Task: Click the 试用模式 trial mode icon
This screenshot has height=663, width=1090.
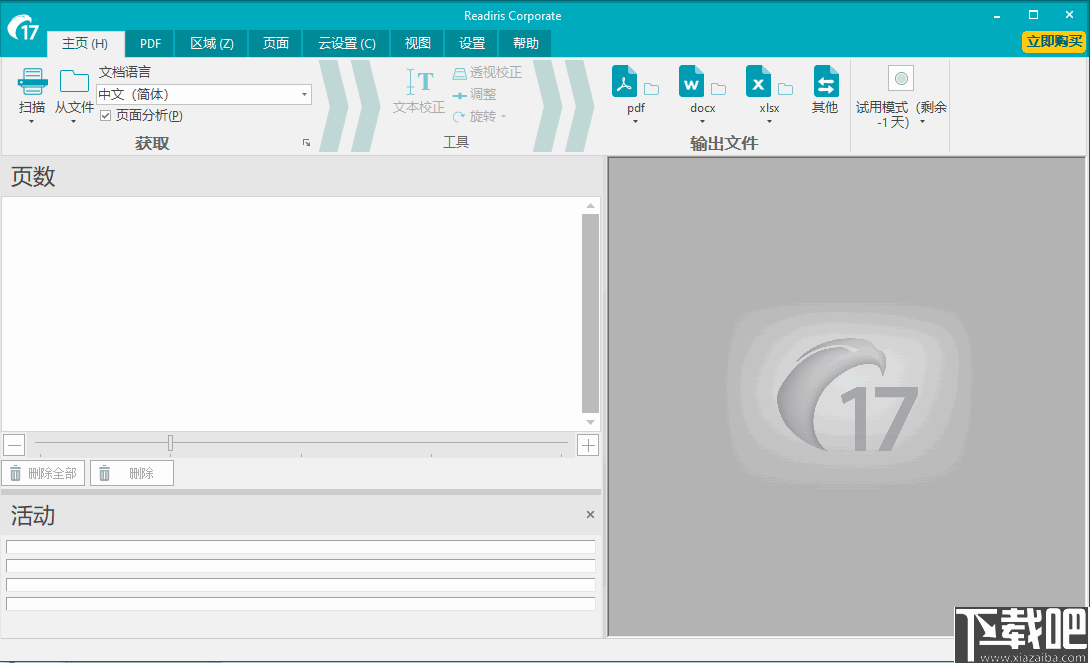Action: coord(900,78)
